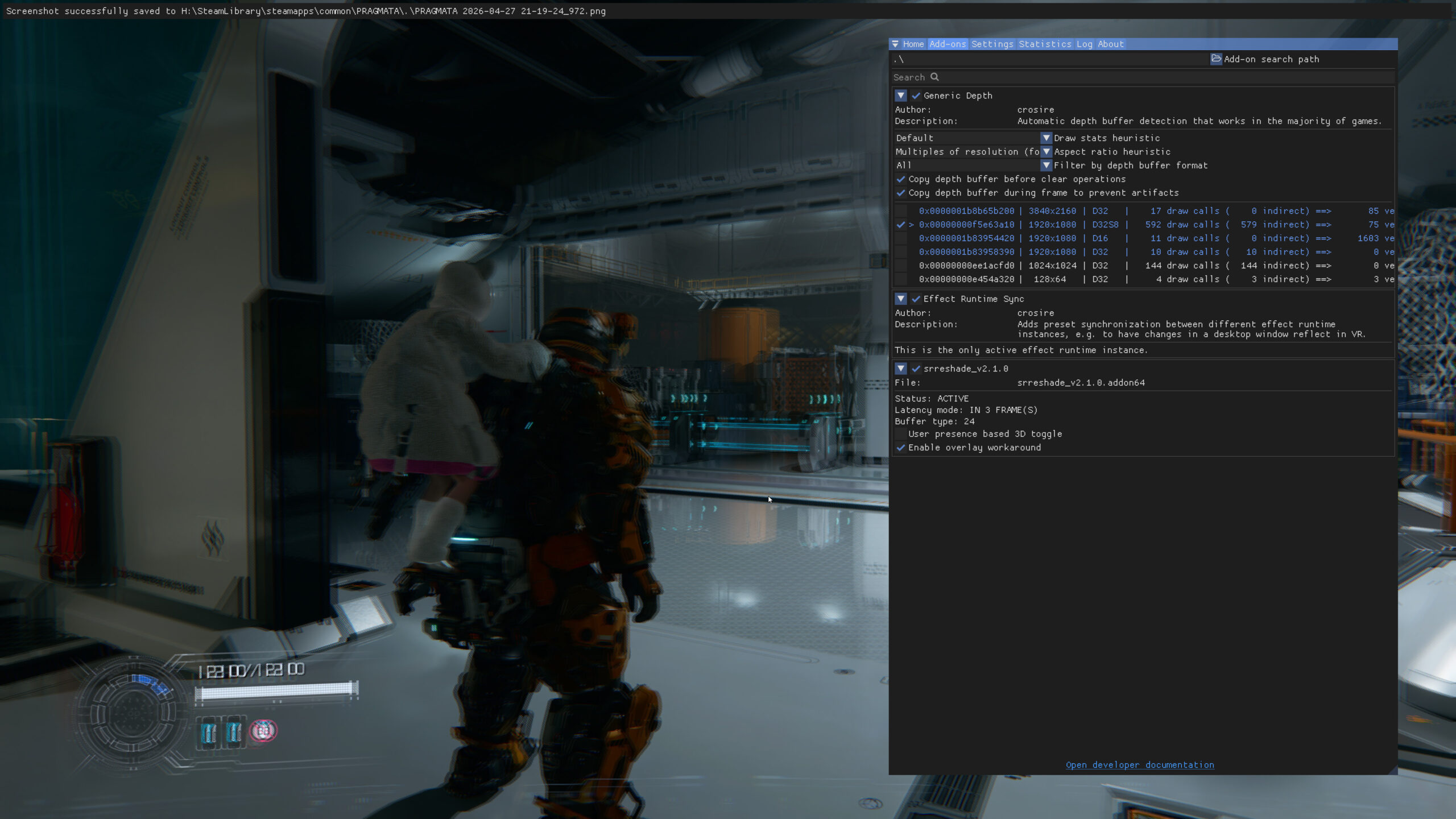This screenshot has width=1456, height=819.
Task: Switch to the Settings tab
Action: click(992, 44)
